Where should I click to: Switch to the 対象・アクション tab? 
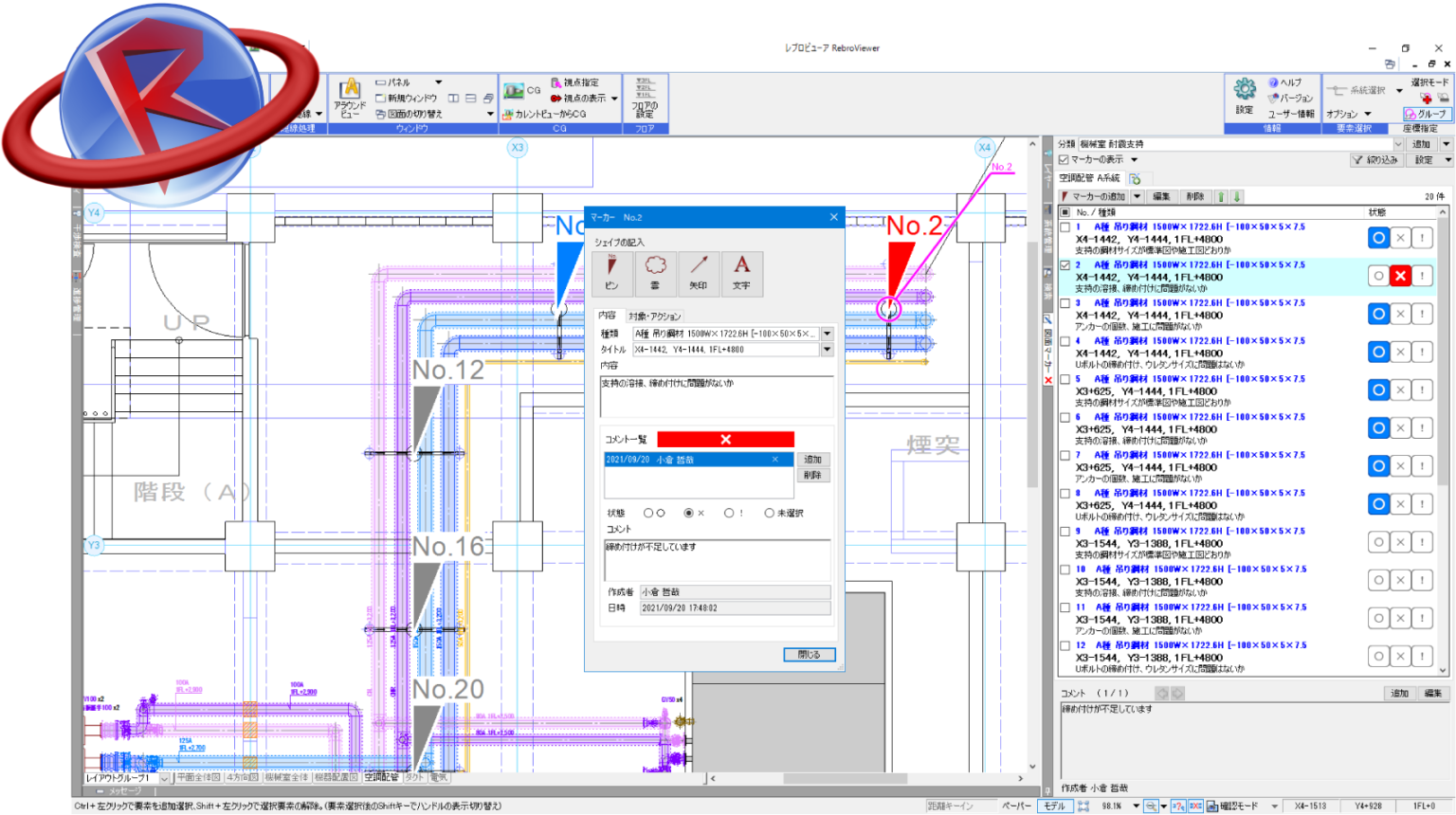point(654,316)
